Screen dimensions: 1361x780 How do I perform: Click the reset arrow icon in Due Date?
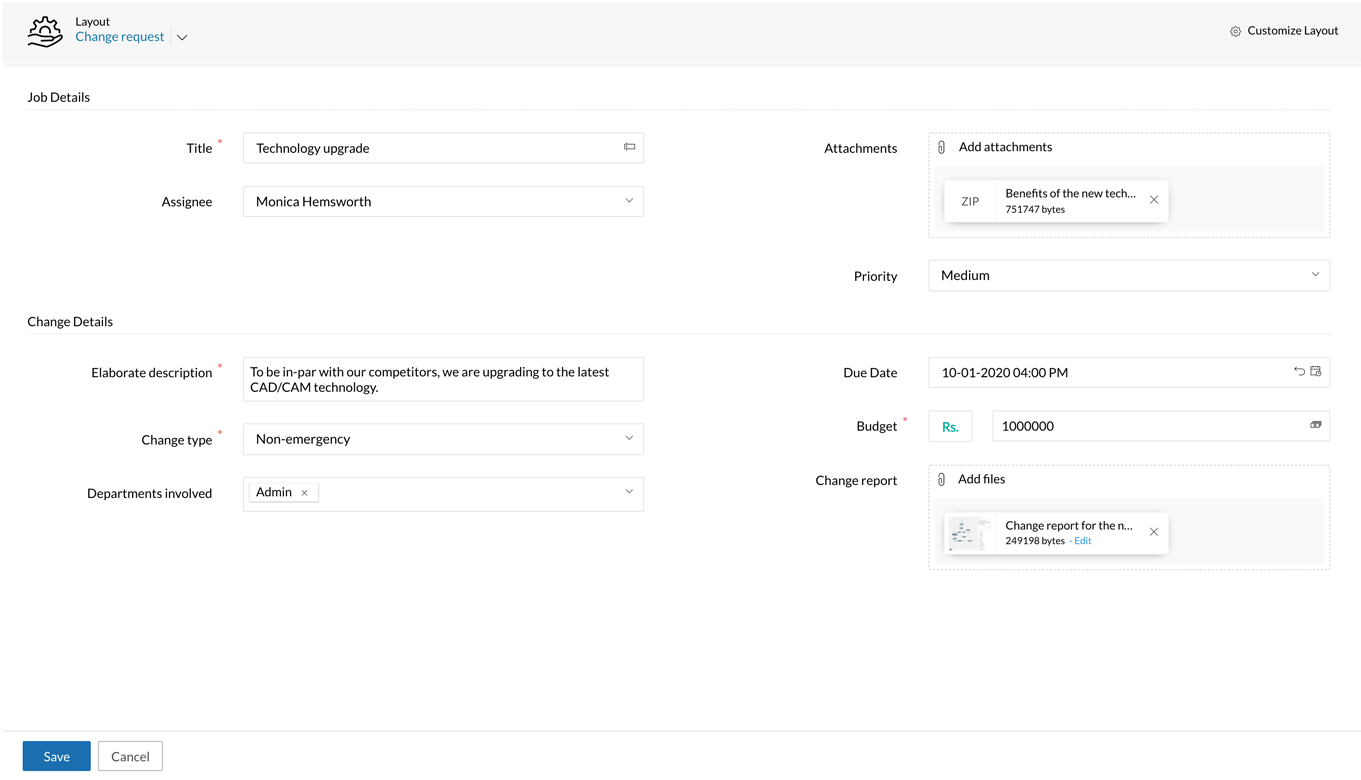coord(1299,371)
